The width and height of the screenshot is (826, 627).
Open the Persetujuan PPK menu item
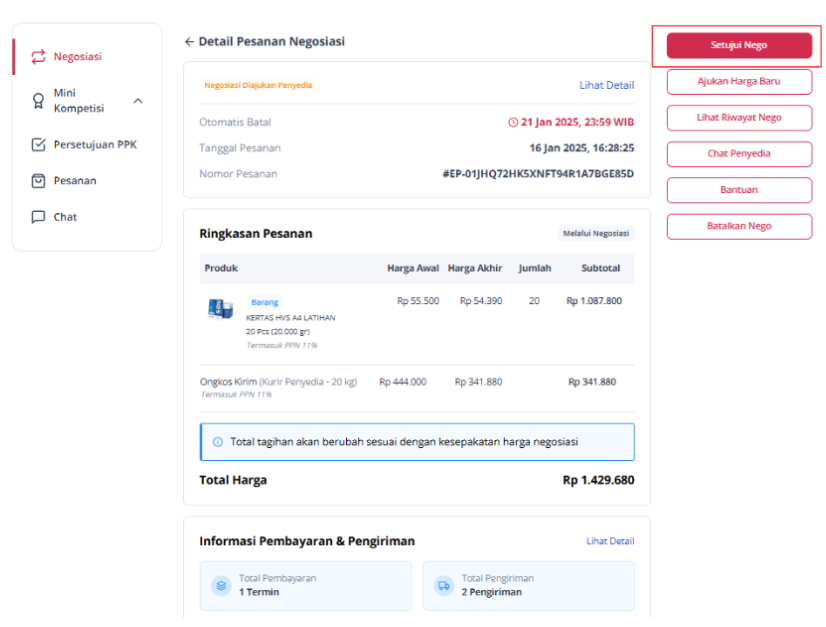(x=95, y=145)
